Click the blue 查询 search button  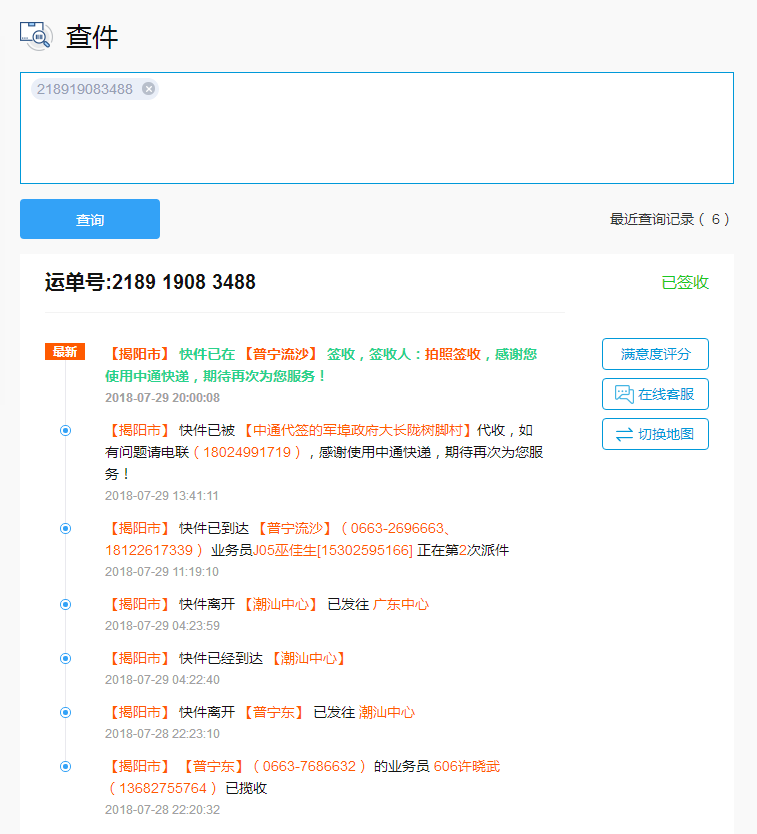[90, 219]
